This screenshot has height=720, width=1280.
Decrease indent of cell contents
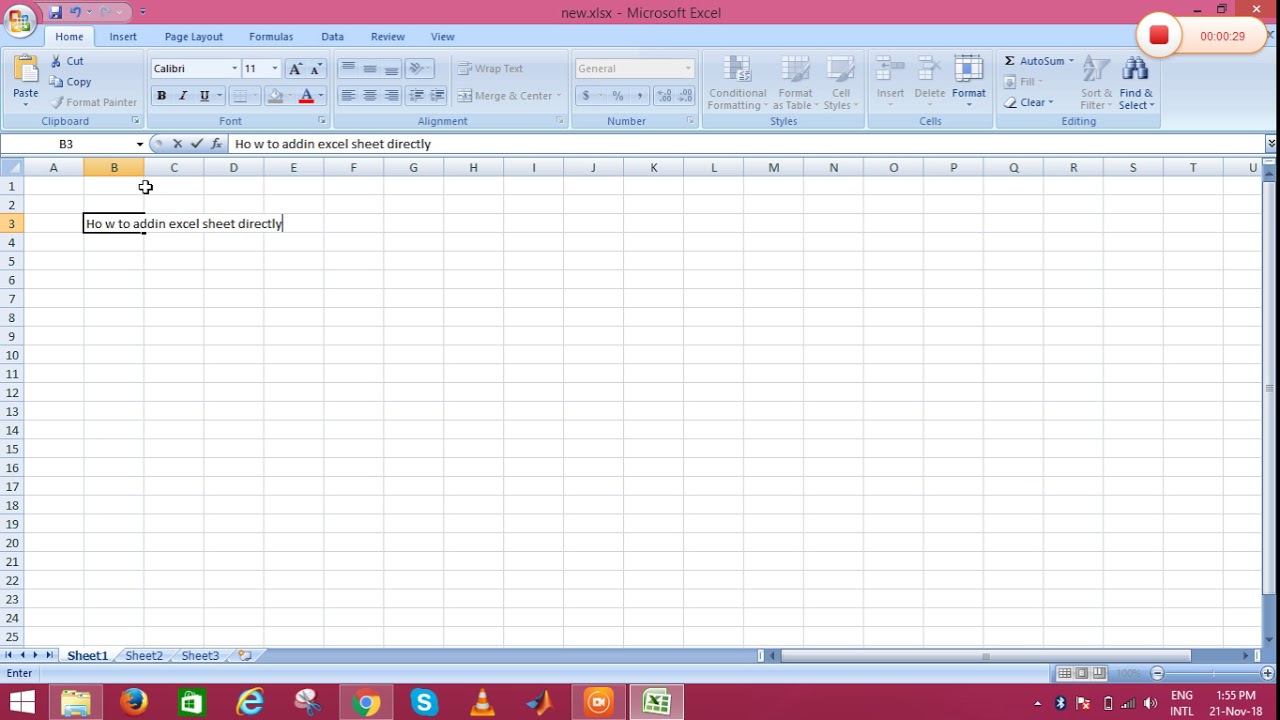pyautogui.click(x=416, y=95)
